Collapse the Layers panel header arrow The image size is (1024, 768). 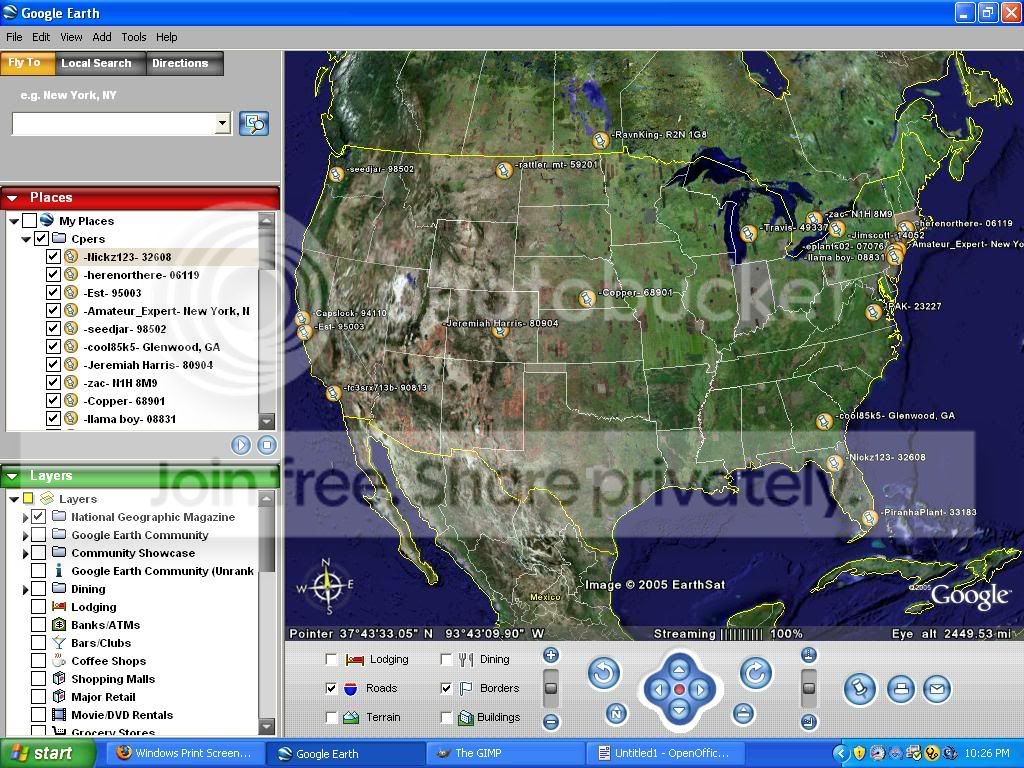(x=12, y=476)
